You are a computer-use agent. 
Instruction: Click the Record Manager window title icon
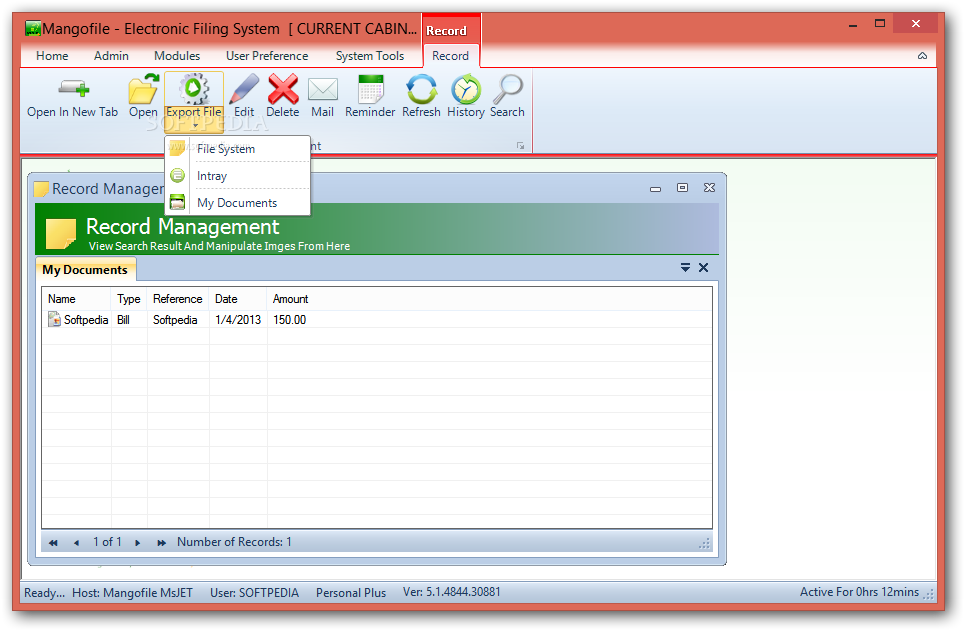41,189
